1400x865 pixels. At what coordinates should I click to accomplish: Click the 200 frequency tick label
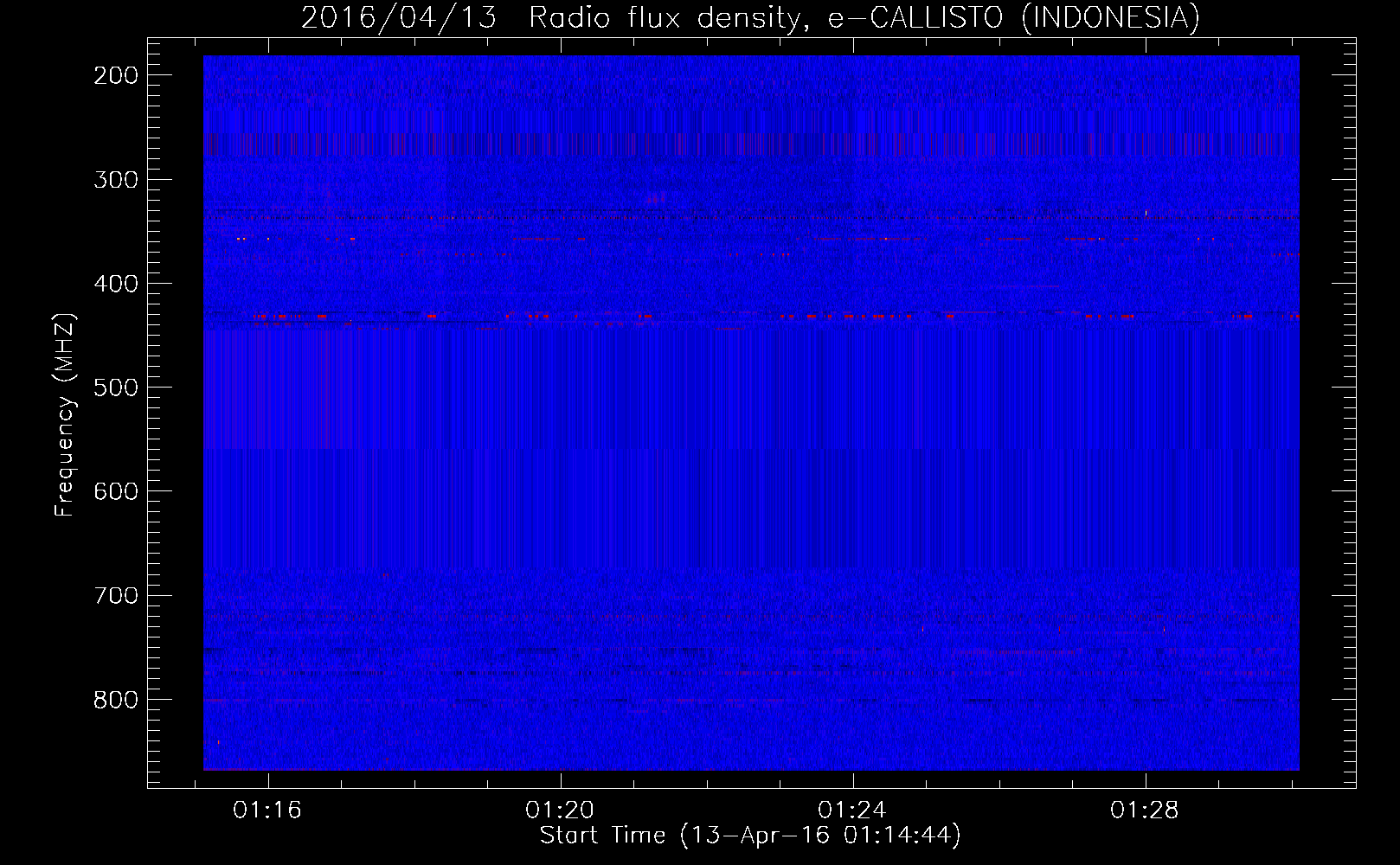coord(116,75)
